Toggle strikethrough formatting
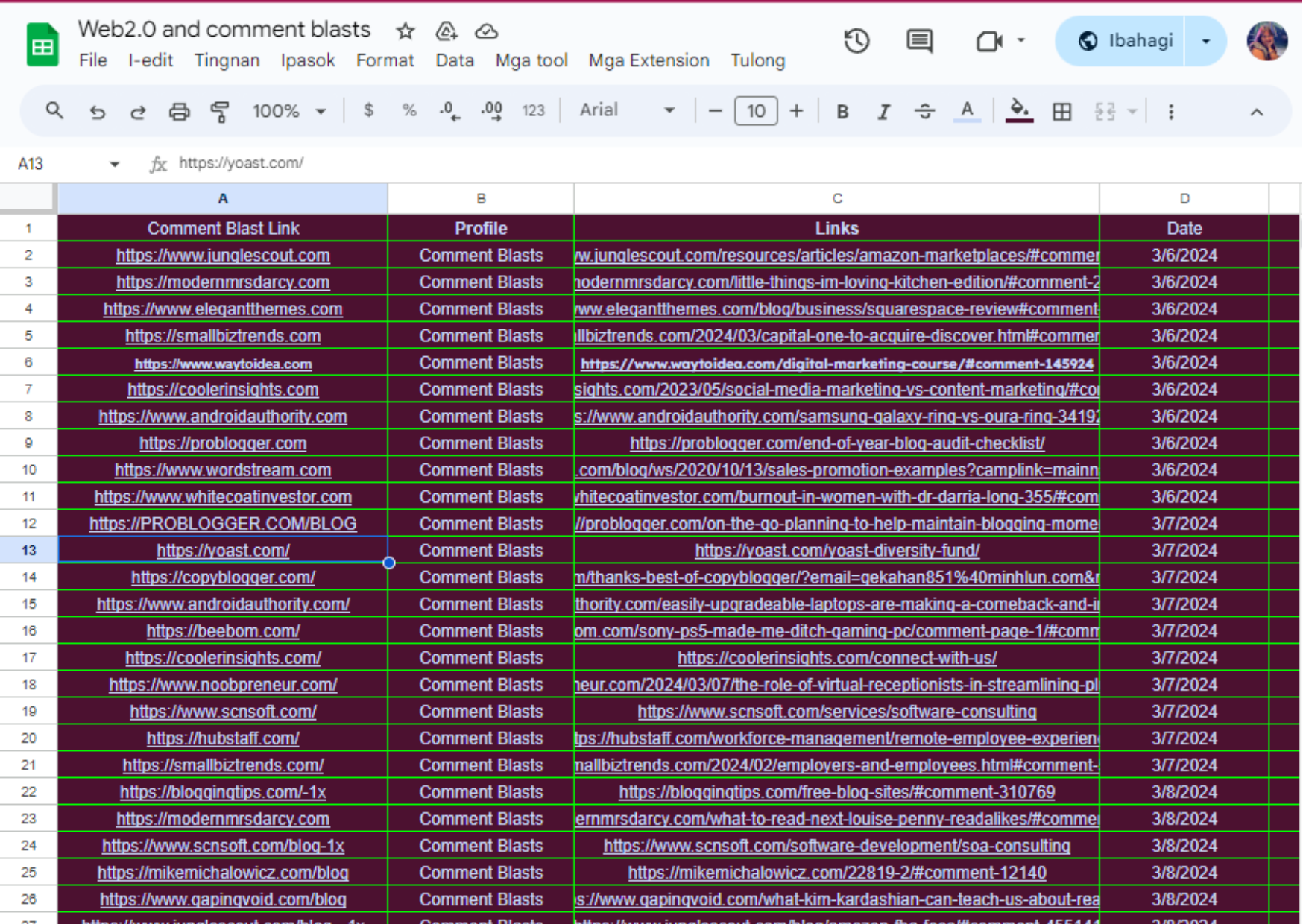Screen dimensions: 1303x924 (924, 112)
